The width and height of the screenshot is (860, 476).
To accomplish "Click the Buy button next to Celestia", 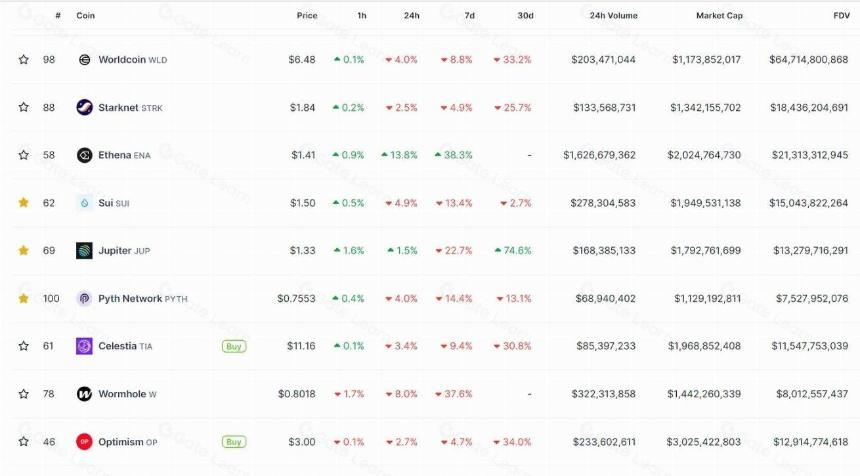I will click(234, 347).
